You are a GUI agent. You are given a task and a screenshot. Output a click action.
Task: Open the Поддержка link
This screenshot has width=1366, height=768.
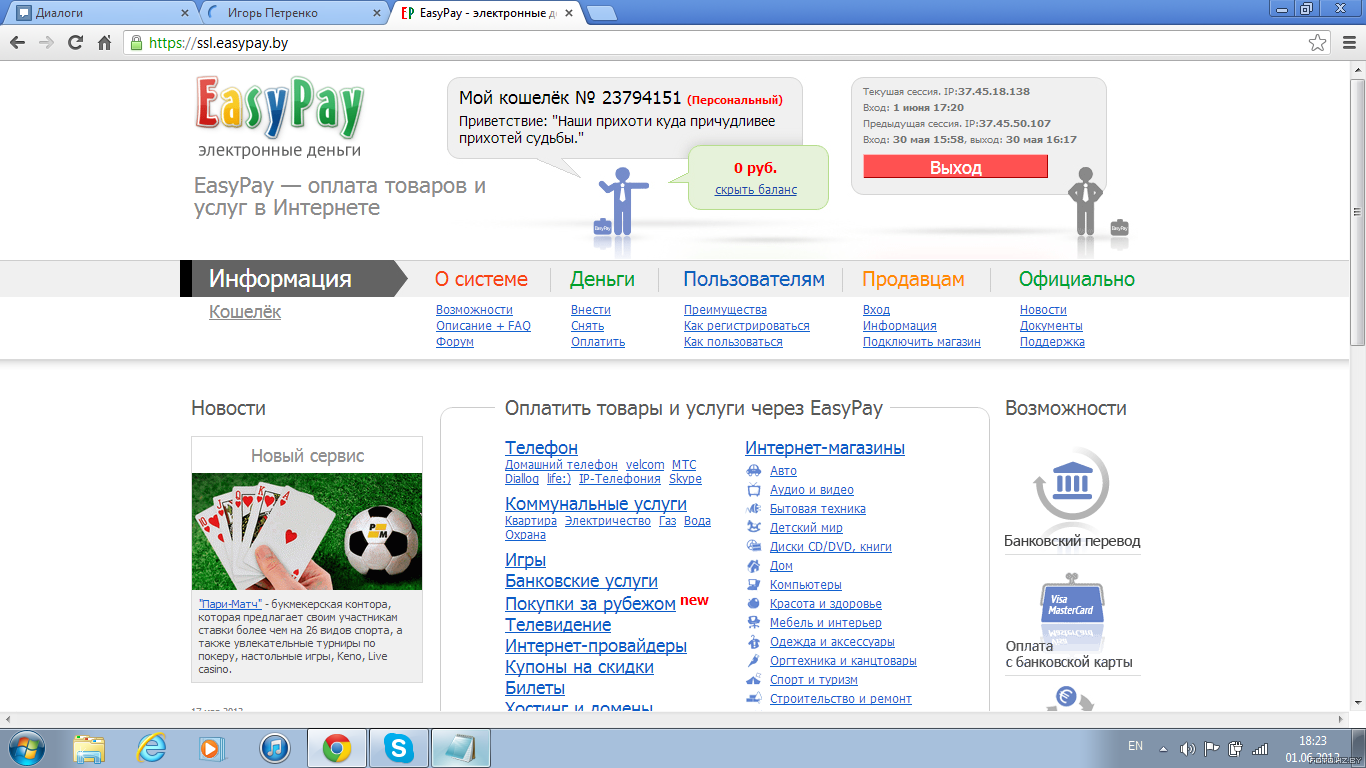tap(1052, 342)
